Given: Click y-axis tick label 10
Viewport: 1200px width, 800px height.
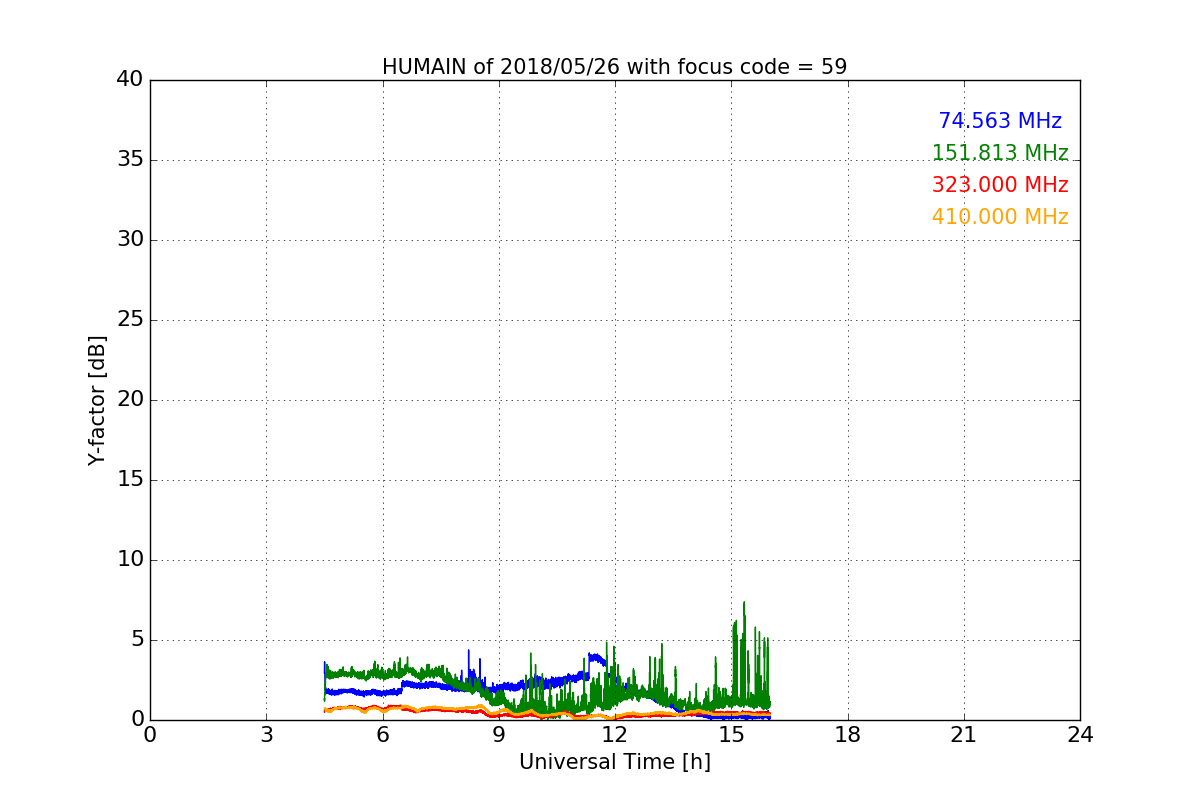Looking at the screenshot, I should point(130,560).
